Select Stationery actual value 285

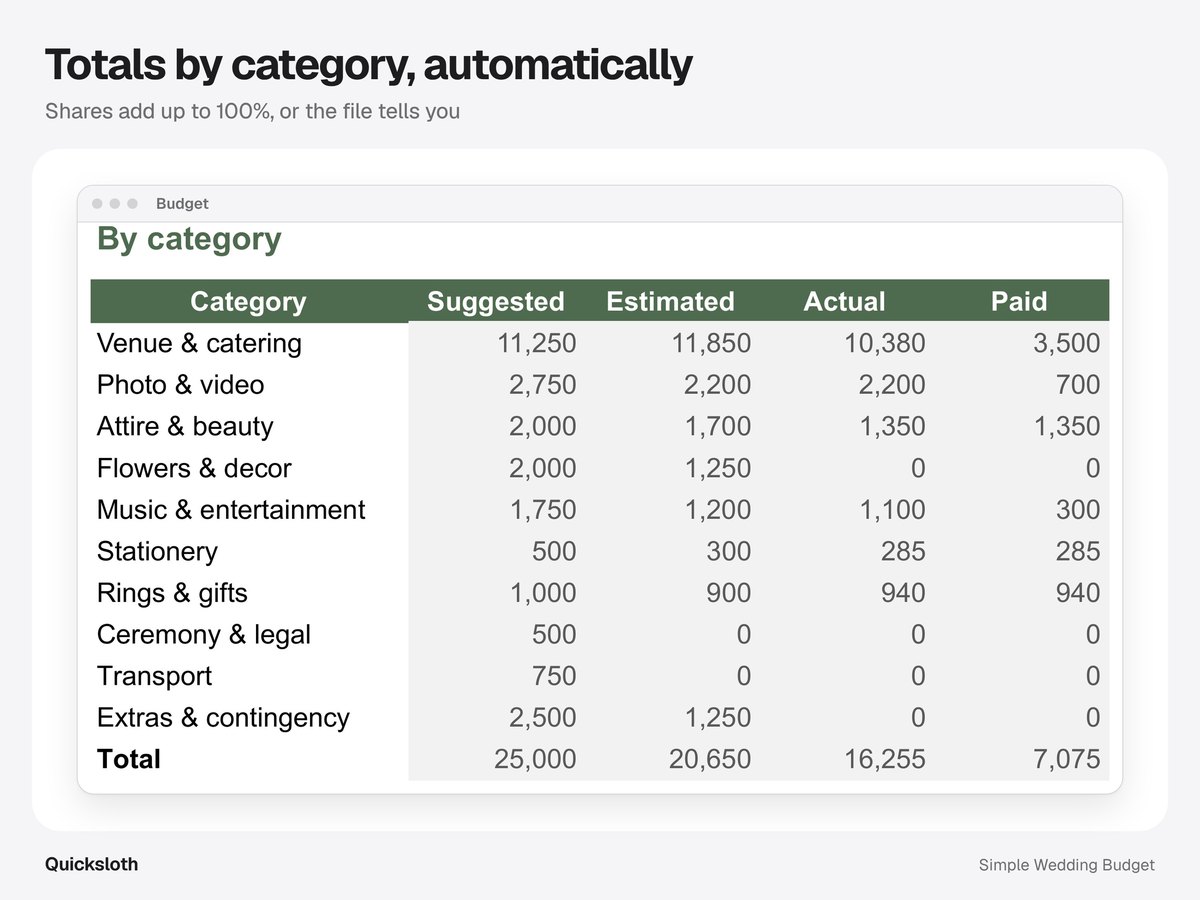point(903,552)
